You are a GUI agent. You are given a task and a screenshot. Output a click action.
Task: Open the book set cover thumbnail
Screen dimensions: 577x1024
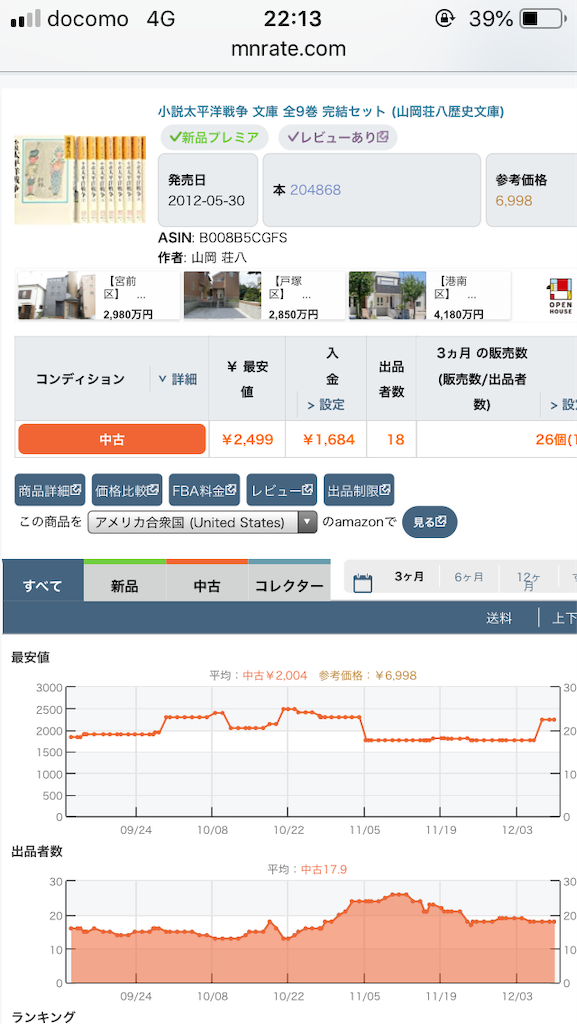click(81, 179)
